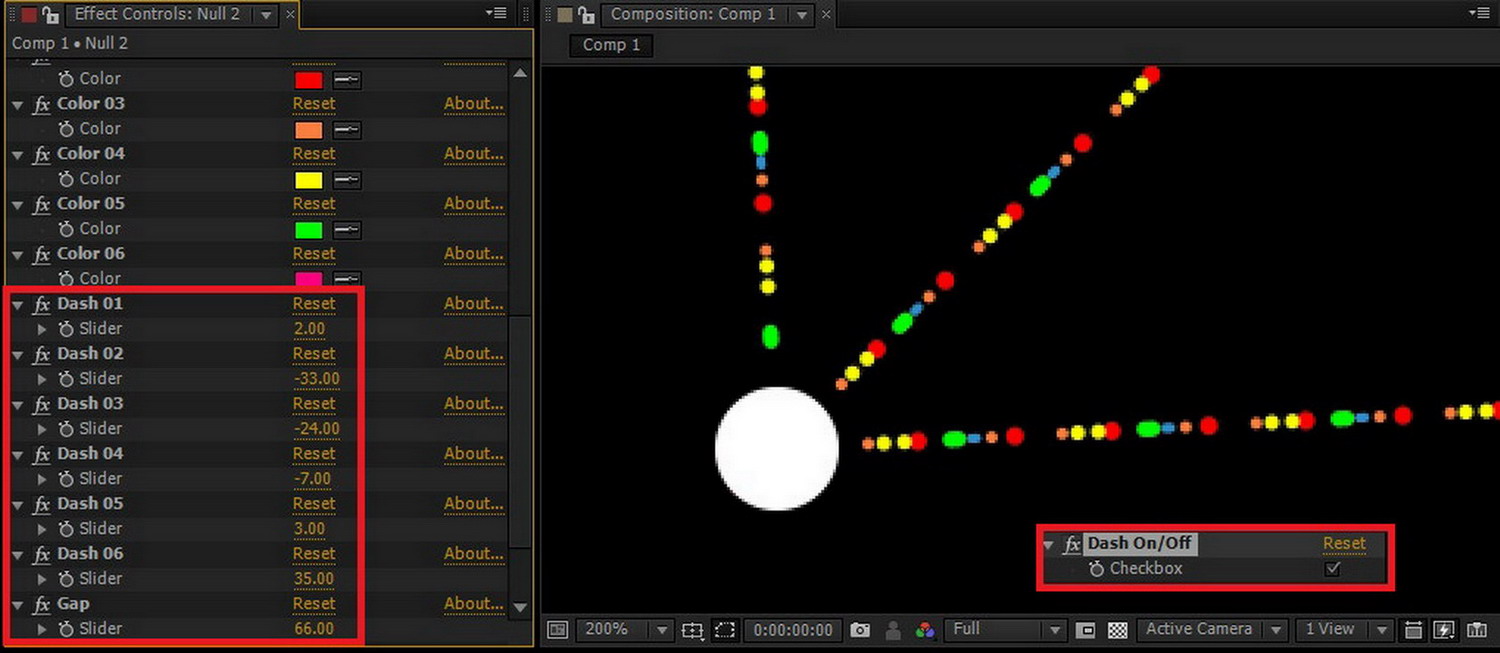1500x653 pixels.
Task: Toggle the fx switch for Gap effect
Action: [41, 604]
